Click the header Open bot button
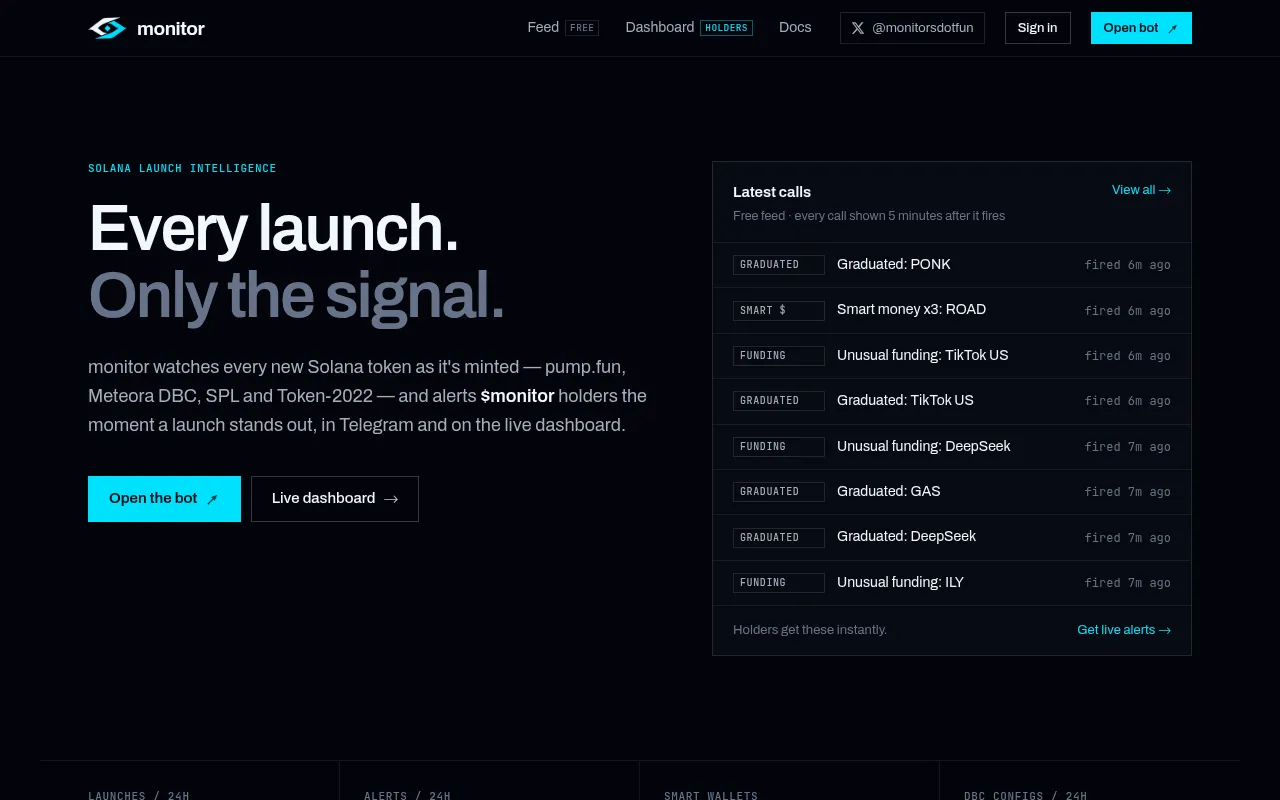 (1141, 28)
